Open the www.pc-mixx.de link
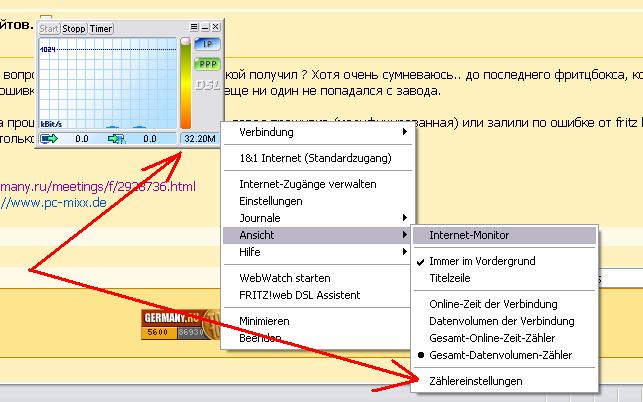The width and height of the screenshot is (643, 402). pyautogui.click(x=53, y=203)
